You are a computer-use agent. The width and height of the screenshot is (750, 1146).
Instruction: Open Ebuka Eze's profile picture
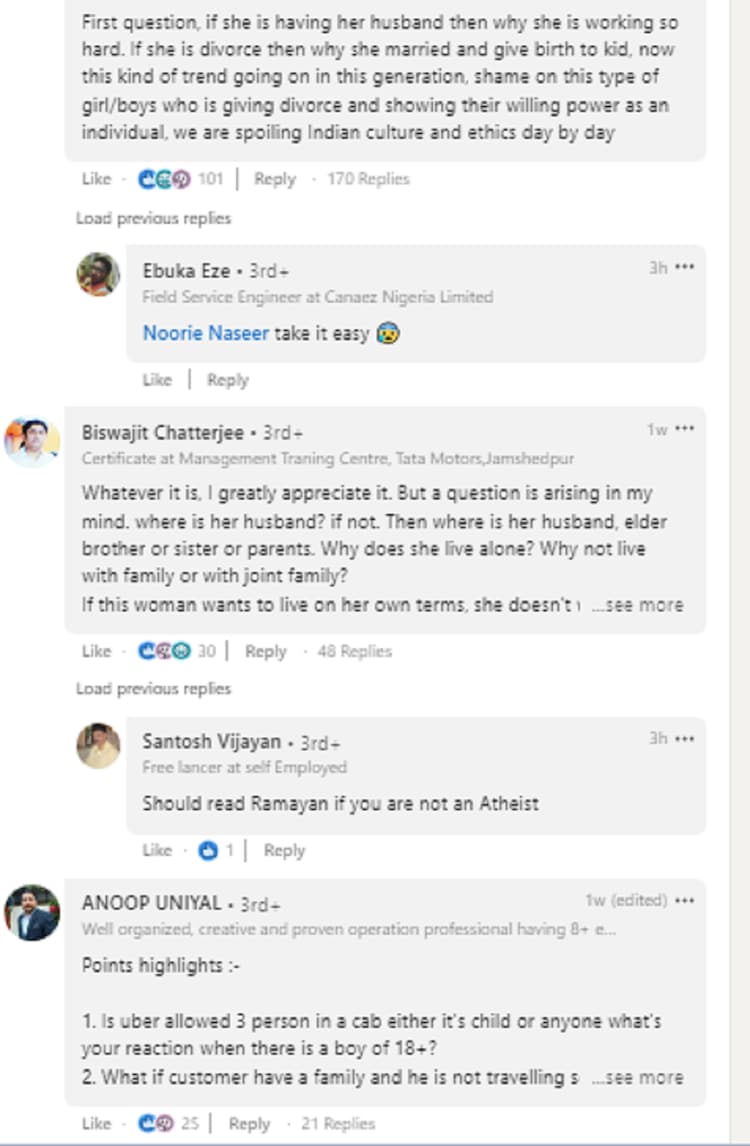98,274
